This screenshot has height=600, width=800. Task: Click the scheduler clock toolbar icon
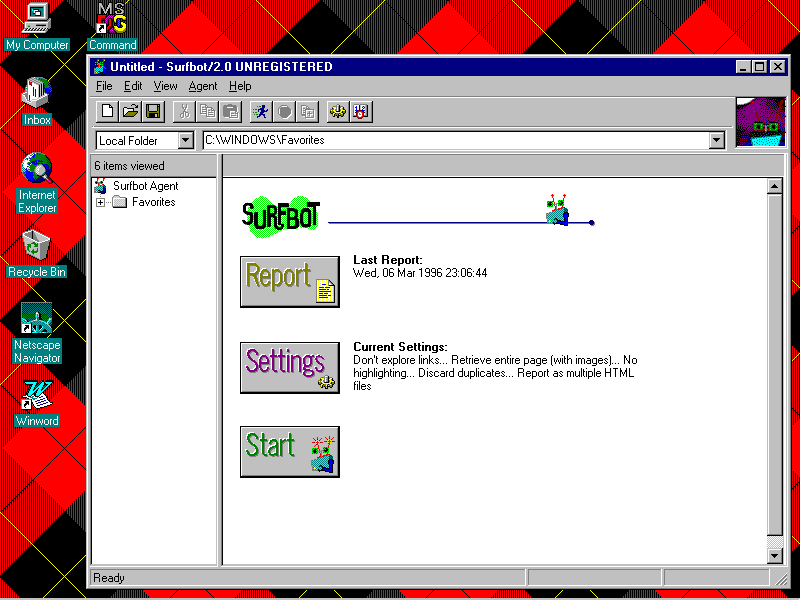pyautogui.click(x=361, y=111)
